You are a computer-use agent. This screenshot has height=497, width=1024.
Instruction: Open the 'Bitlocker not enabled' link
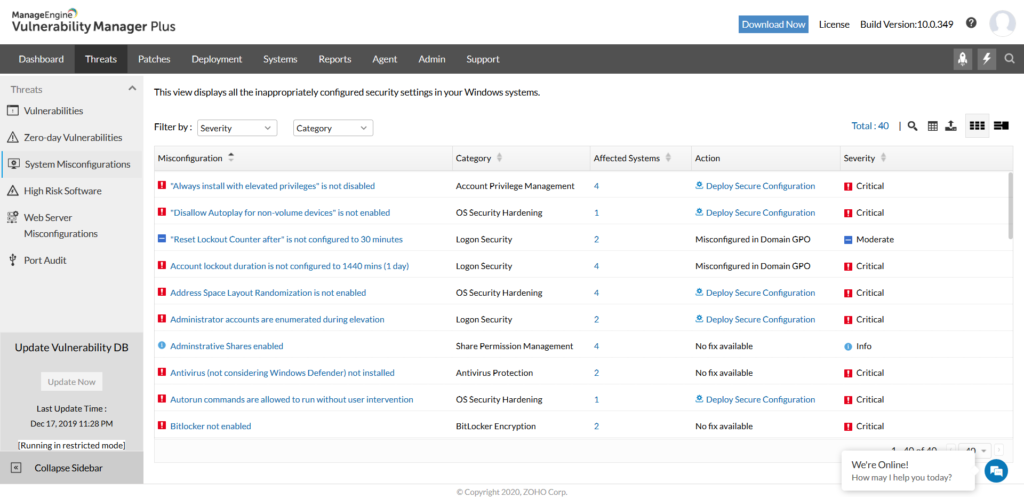coord(210,426)
